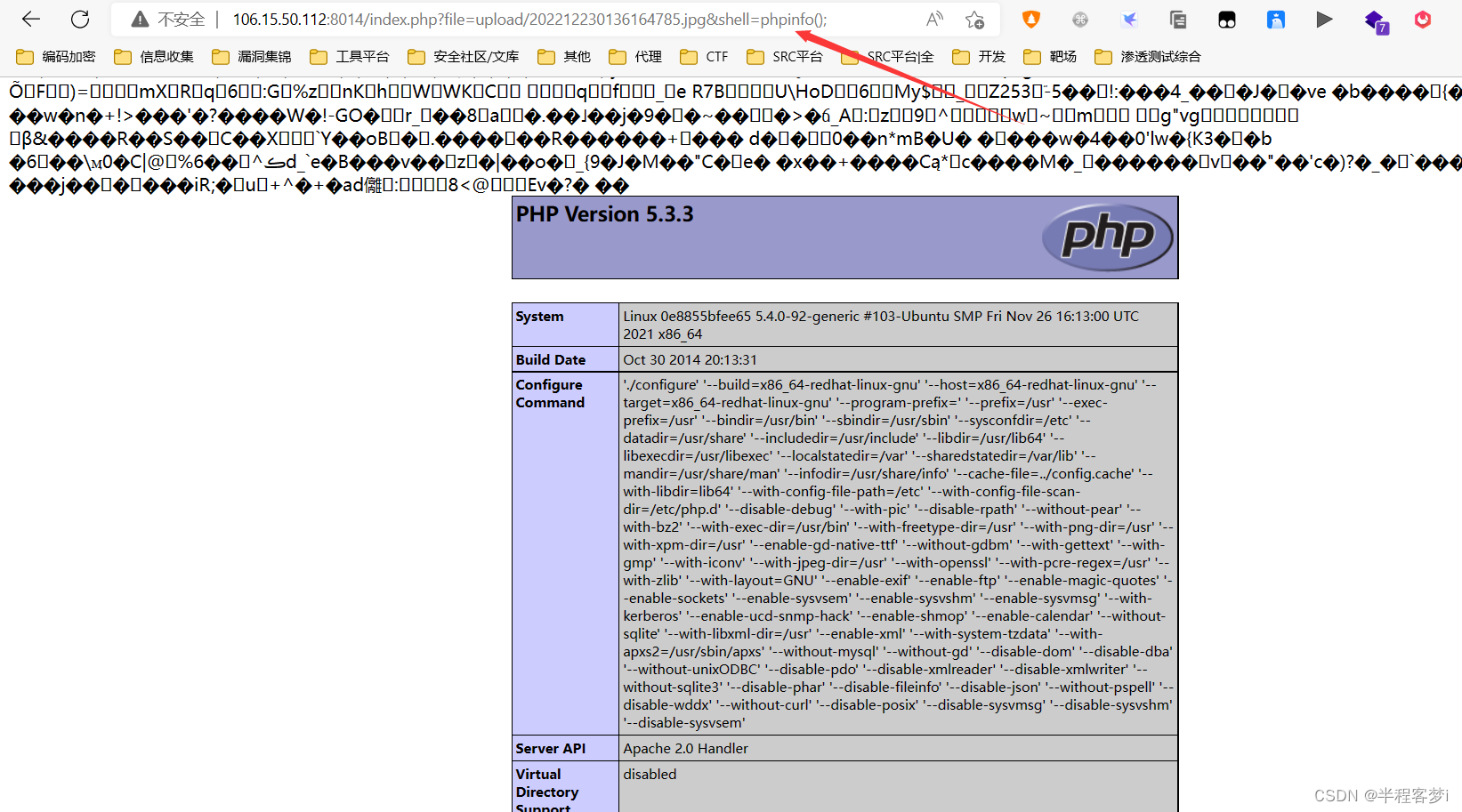Open the blue bird extension icon

1129,20
